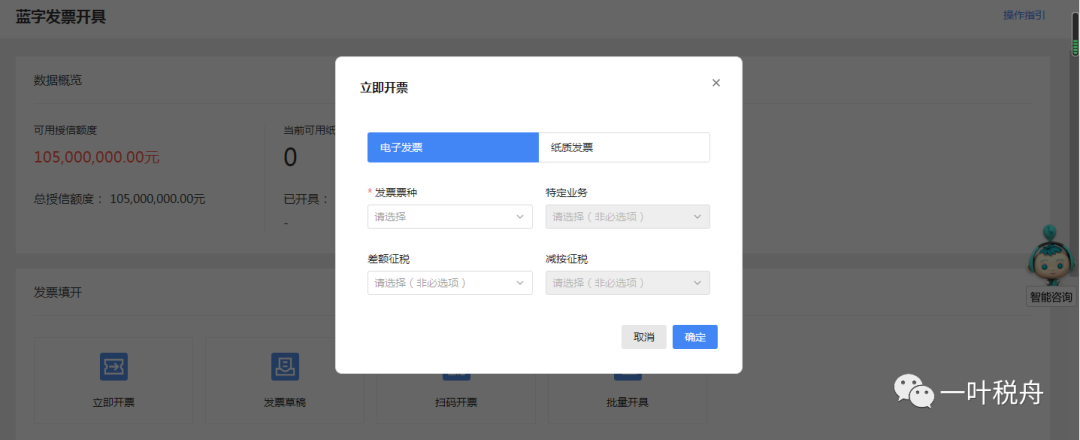Click the 批量开具 label
Image resolution: width=1080 pixels, height=440 pixels.
(x=627, y=403)
